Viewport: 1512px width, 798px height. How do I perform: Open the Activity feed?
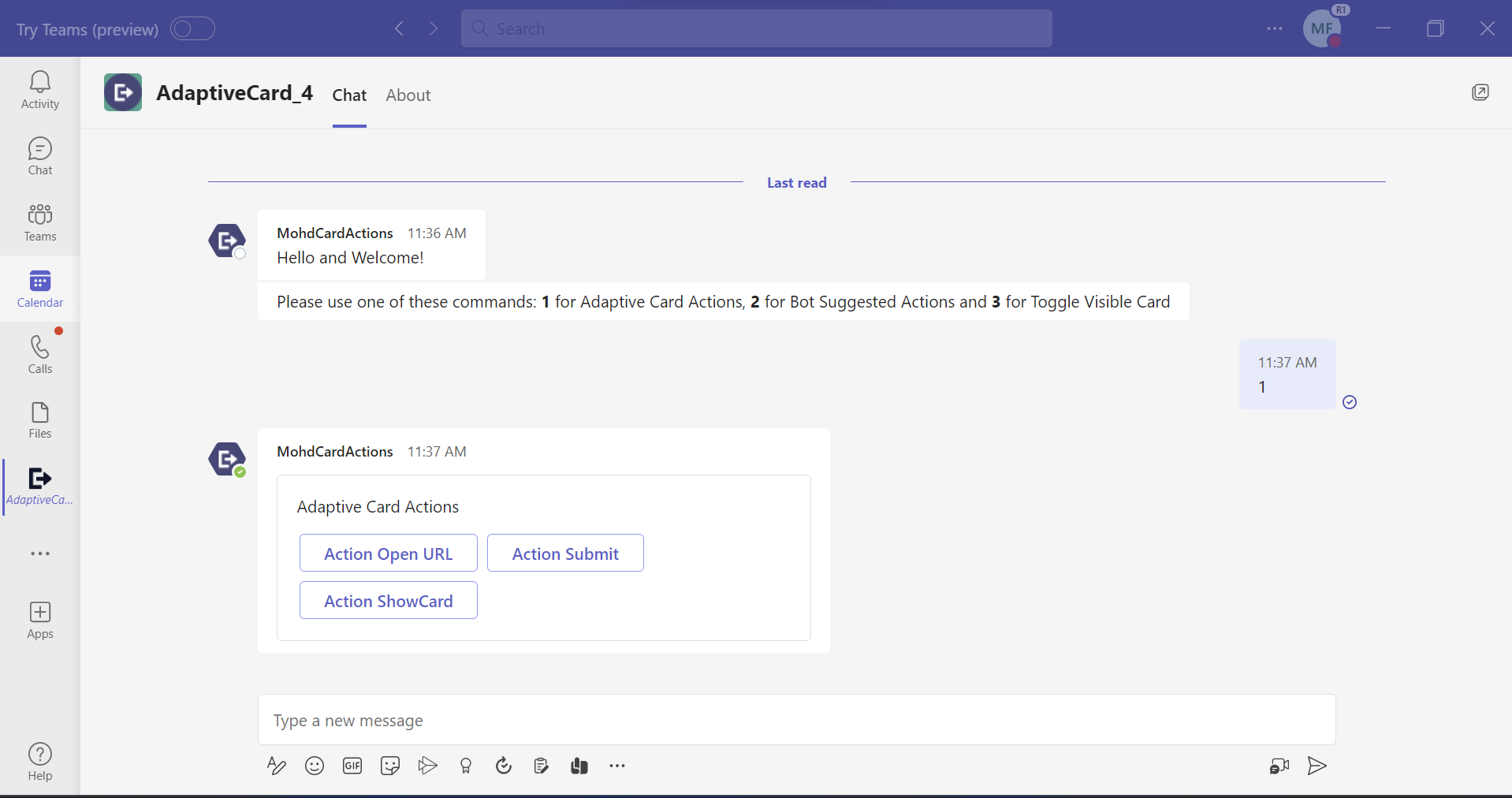coord(40,90)
